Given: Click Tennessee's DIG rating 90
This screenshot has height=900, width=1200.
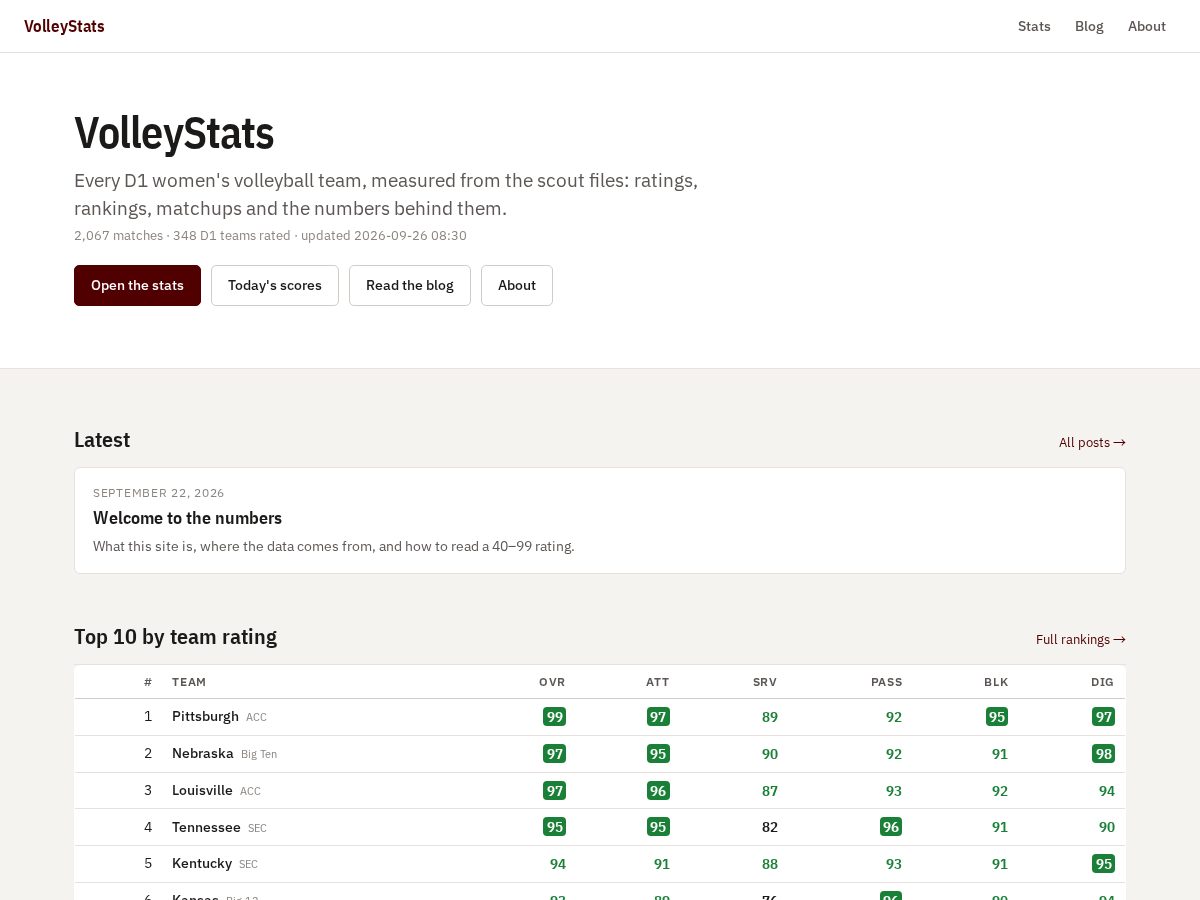Looking at the screenshot, I should (1107, 827).
